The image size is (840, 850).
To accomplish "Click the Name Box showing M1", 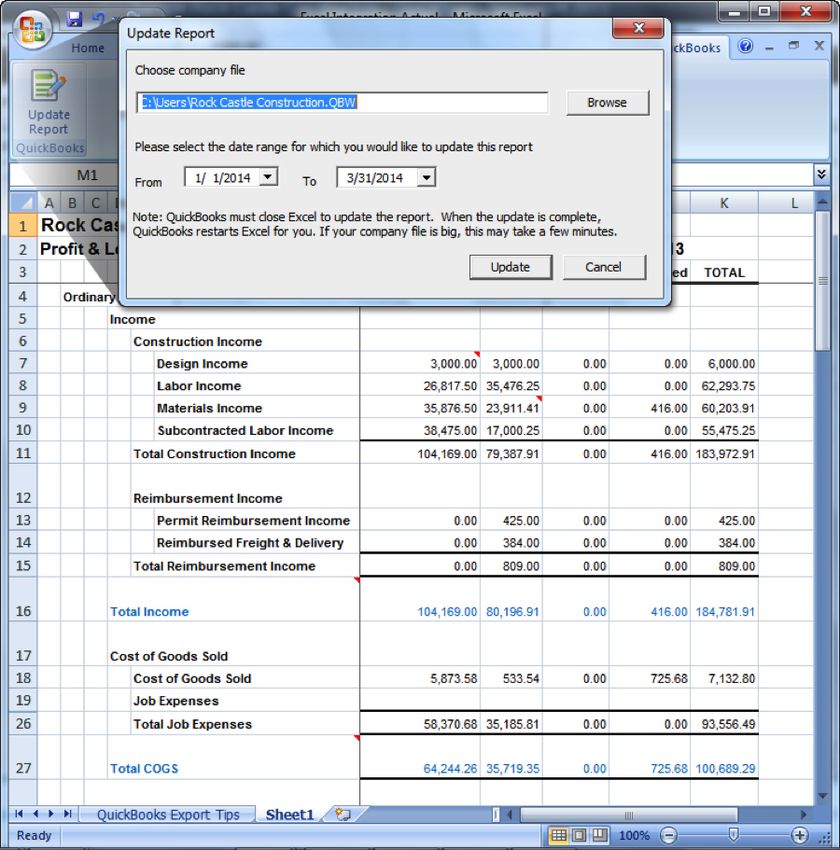I will point(87,175).
